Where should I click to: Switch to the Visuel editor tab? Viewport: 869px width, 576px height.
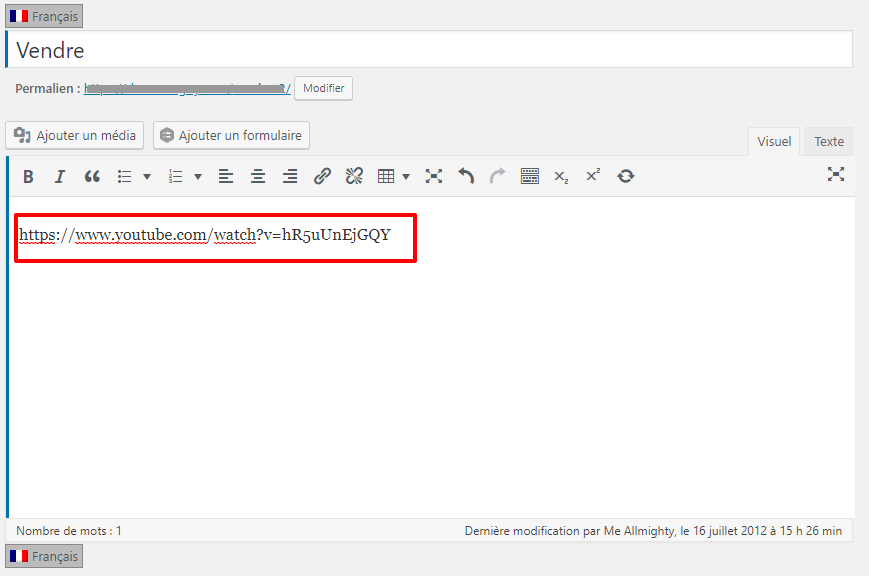pos(774,141)
